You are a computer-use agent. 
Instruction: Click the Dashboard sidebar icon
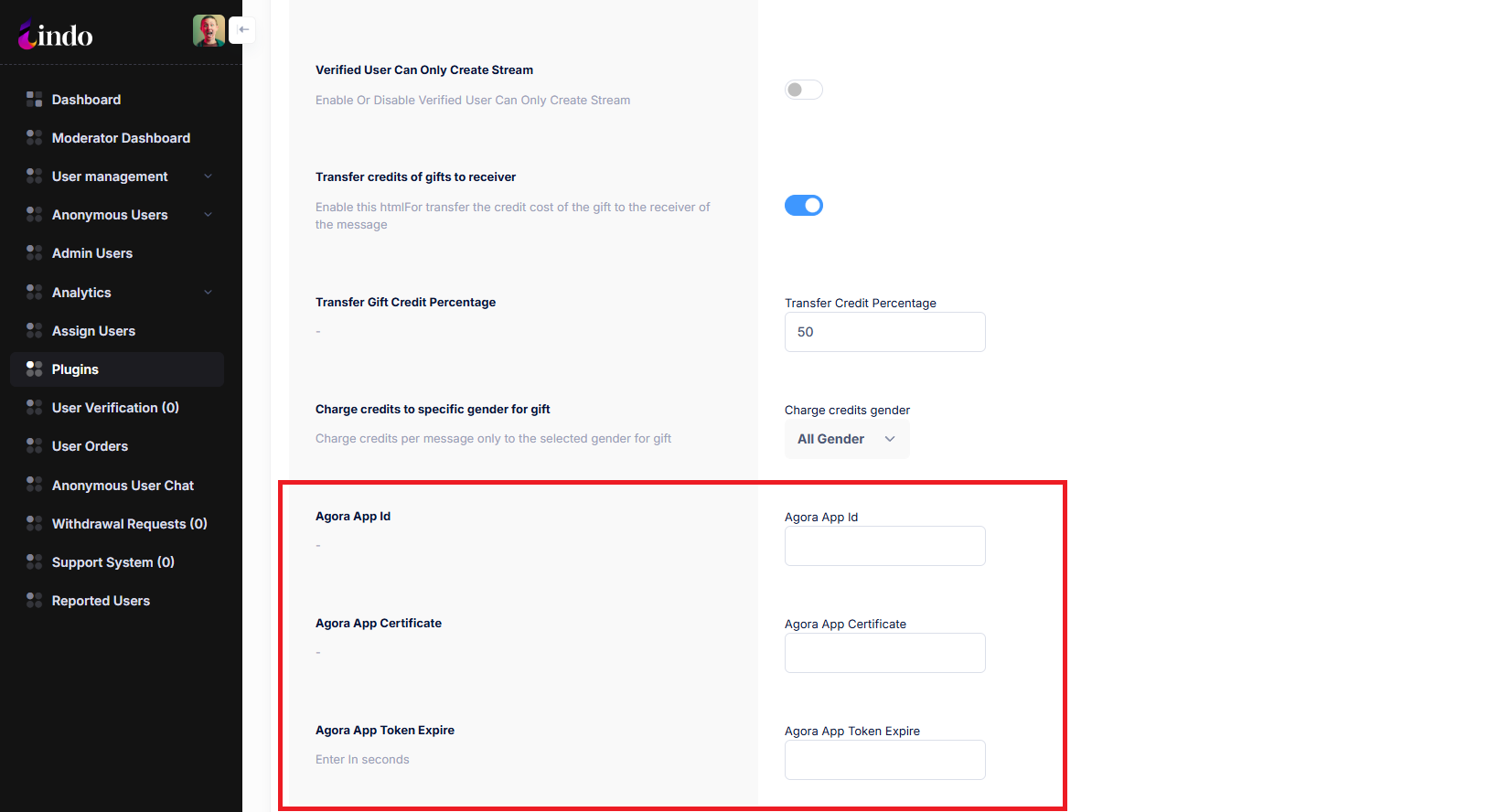[x=34, y=100]
